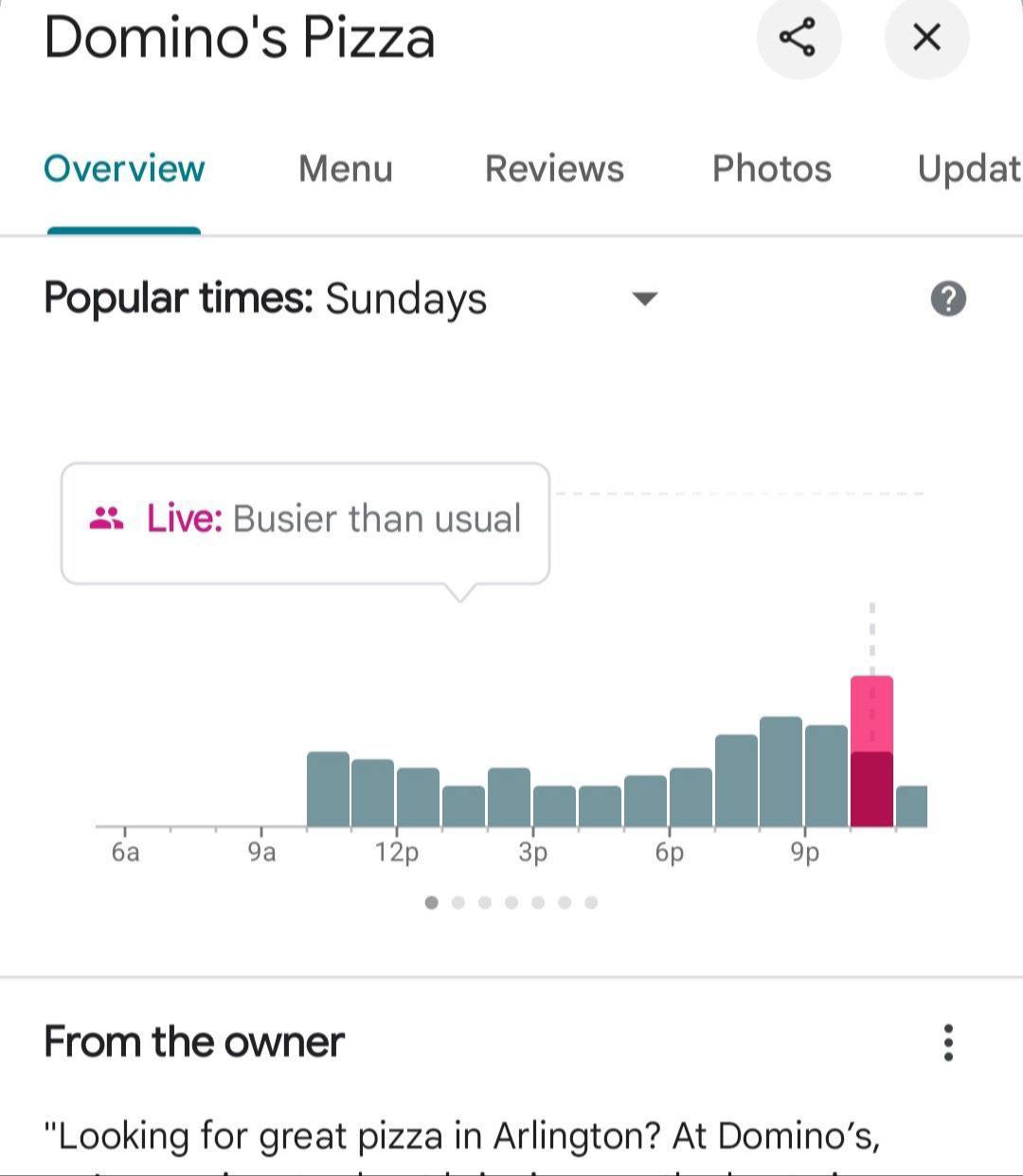Select the second page indicator dot
The width and height of the screenshot is (1023, 1176).
[x=458, y=902]
